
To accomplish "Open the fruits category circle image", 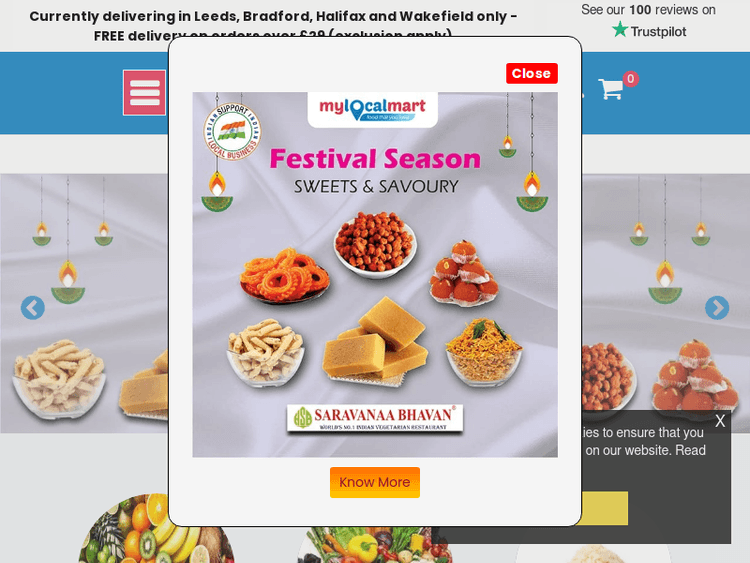I will pos(156,529).
